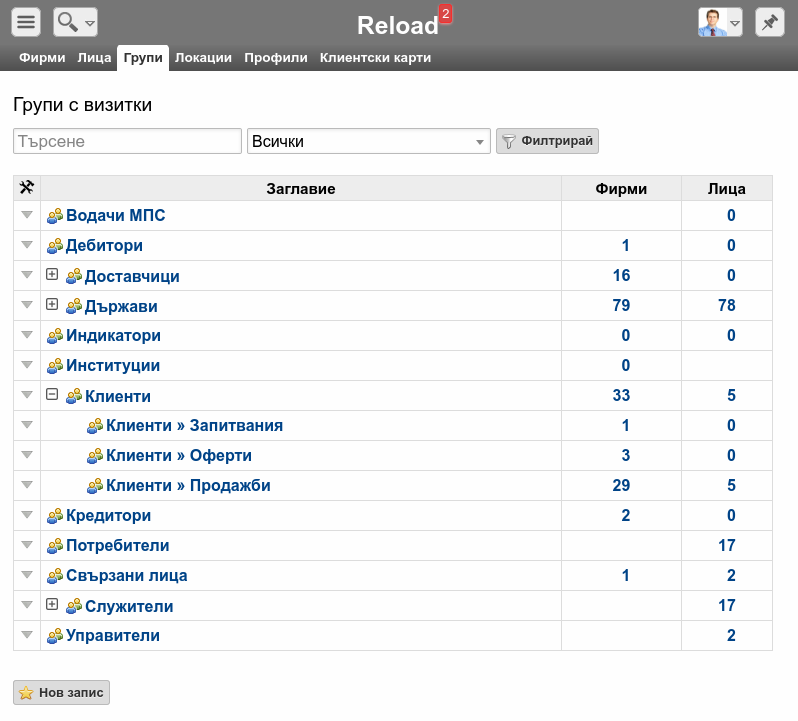The width and height of the screenshot is (798, 721).
Task: Focus the Търсене search field
Action: point(127,141)
